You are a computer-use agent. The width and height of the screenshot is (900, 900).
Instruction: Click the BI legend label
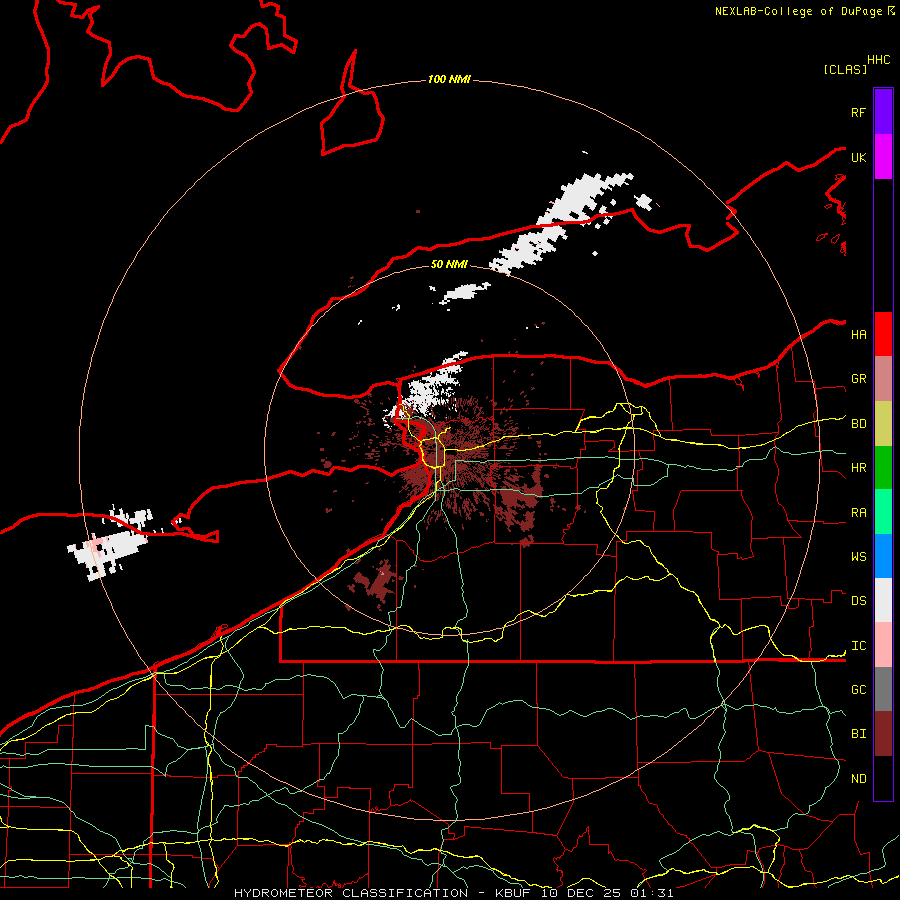tap(858, 734)
